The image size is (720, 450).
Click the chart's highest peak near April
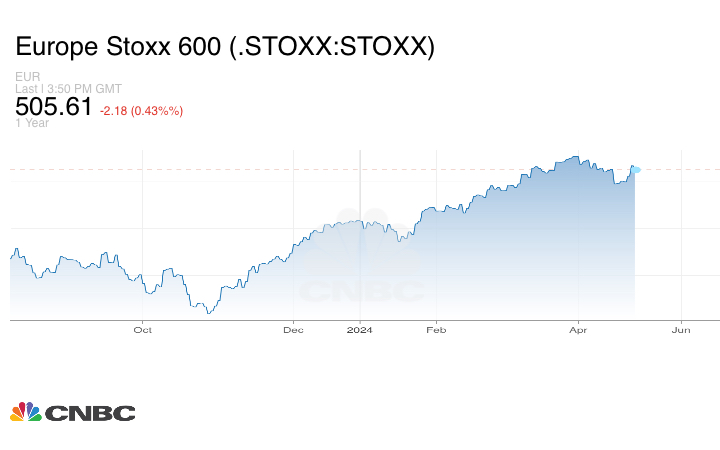click(575, 156)
